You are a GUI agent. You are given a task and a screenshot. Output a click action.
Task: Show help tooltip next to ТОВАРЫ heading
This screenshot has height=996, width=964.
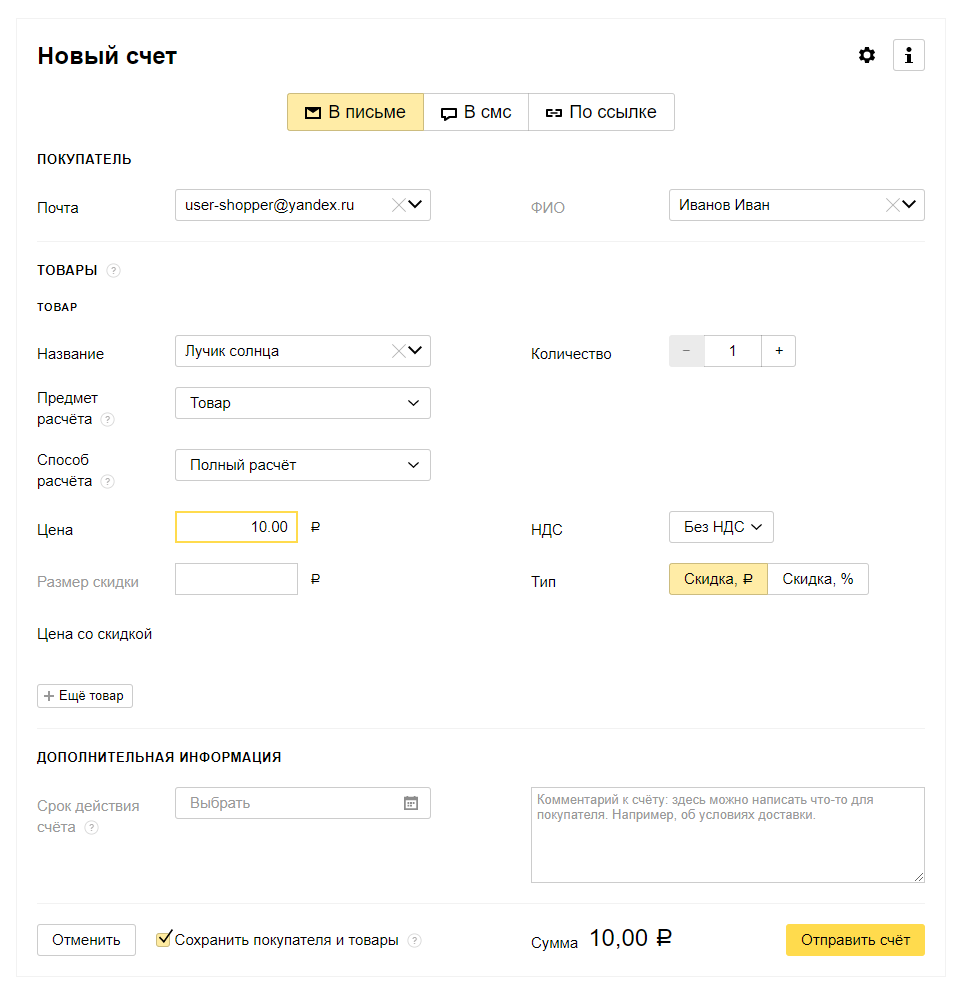click(x=113, y=271)
